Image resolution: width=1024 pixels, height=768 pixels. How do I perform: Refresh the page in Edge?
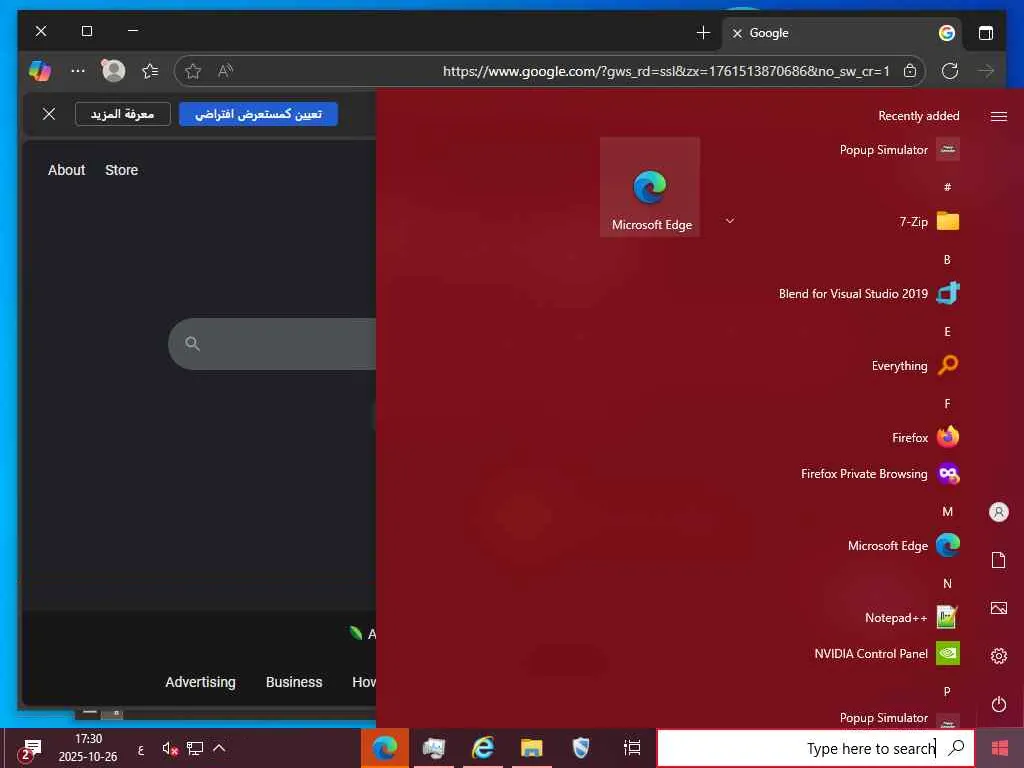950,71
